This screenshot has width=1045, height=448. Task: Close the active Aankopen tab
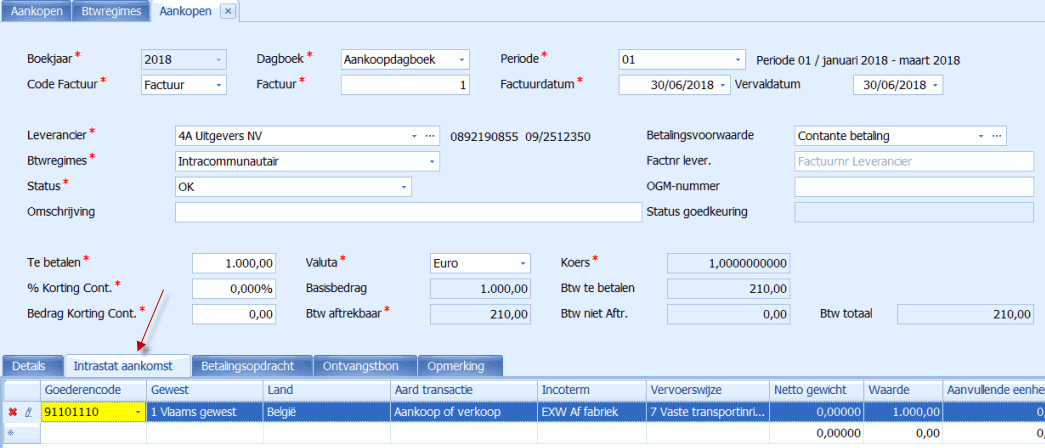tap(227, 11)
